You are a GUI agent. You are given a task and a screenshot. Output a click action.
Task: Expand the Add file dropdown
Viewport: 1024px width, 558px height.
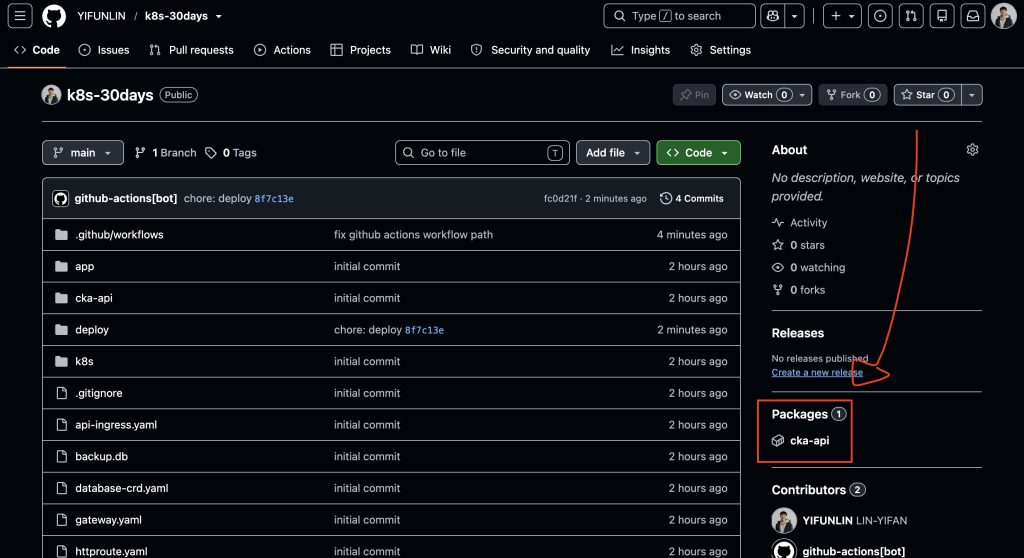pos(613,152)
